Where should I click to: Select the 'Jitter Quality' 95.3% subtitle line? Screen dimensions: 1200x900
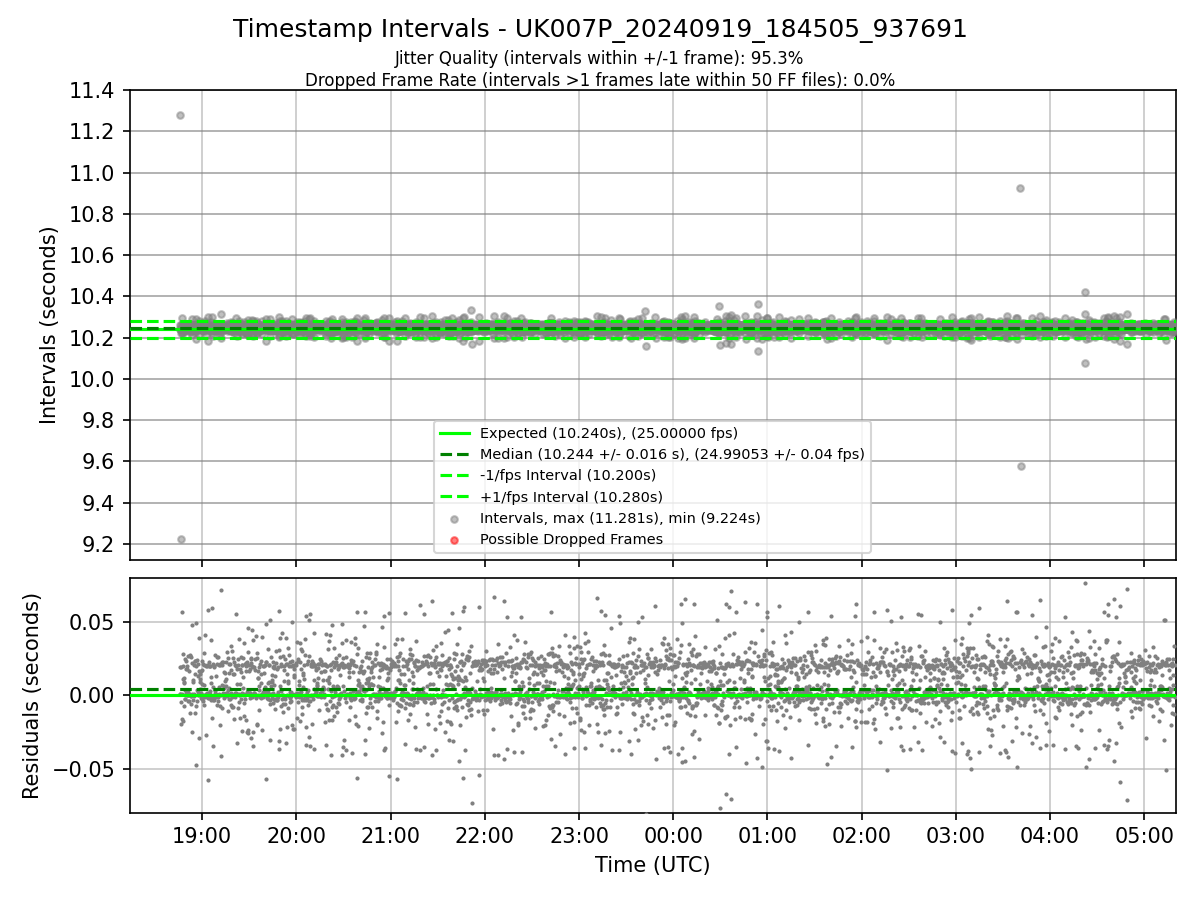(599, 58)
